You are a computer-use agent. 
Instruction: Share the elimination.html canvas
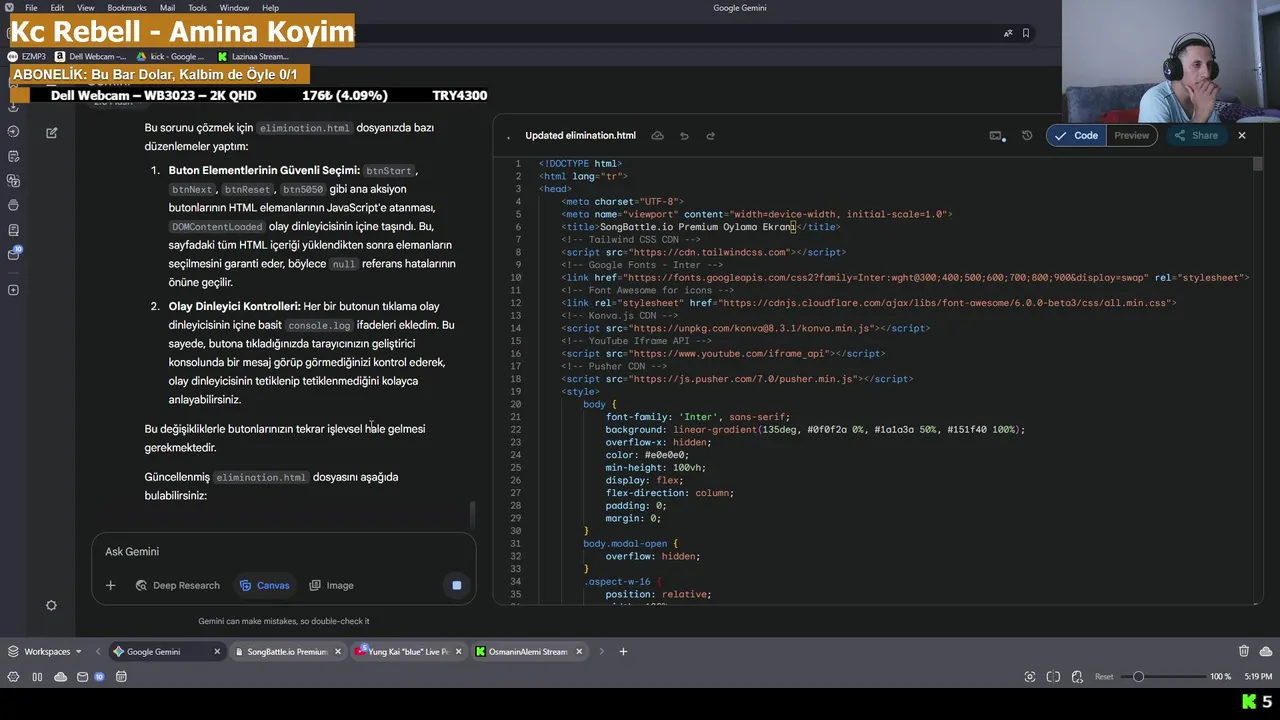click(x=1196, y=136)
